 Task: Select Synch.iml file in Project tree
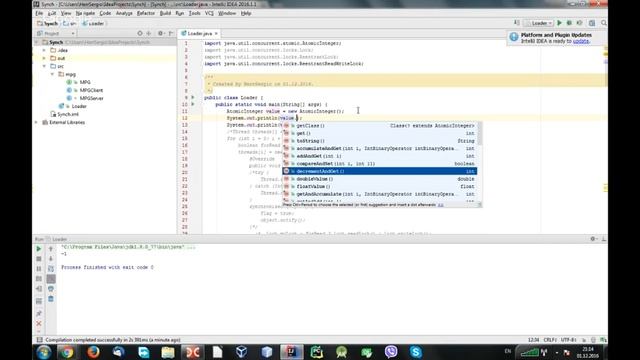(x=64, y=114)
